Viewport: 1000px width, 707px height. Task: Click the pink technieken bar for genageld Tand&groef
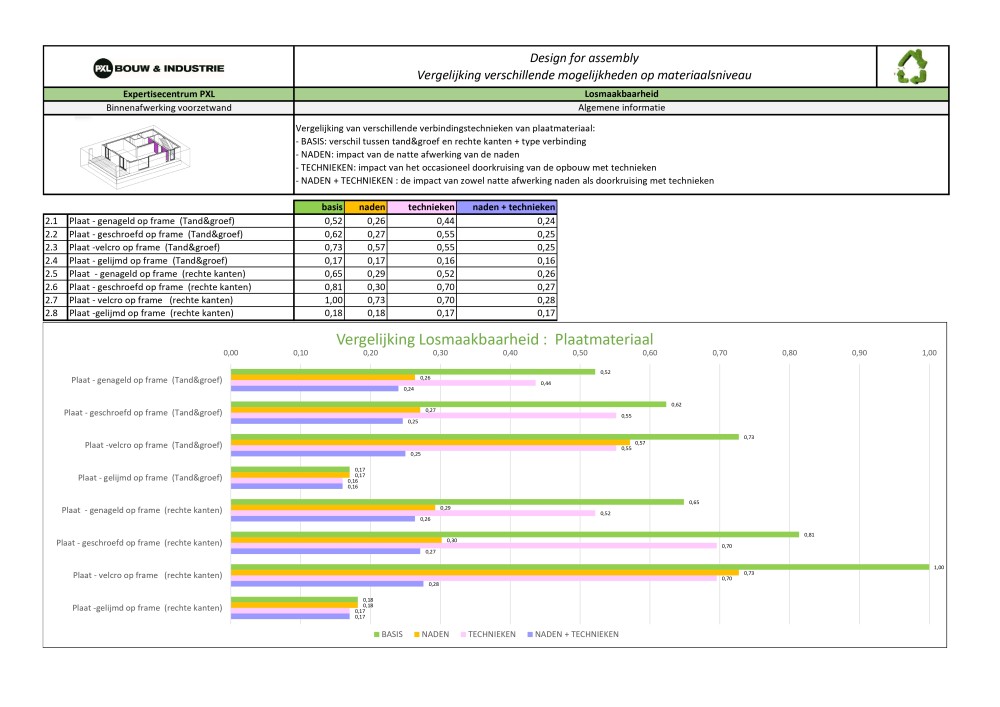383,383
